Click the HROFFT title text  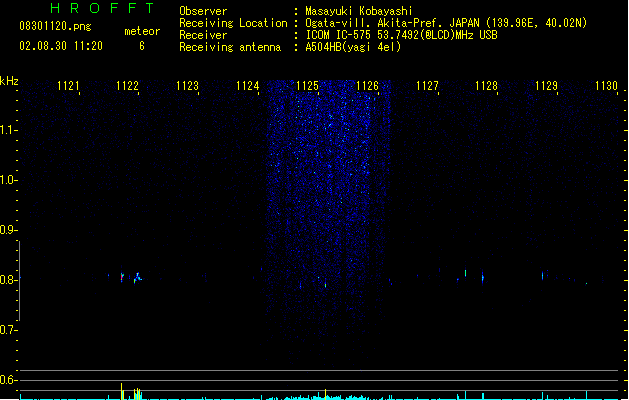coord(102,8)
